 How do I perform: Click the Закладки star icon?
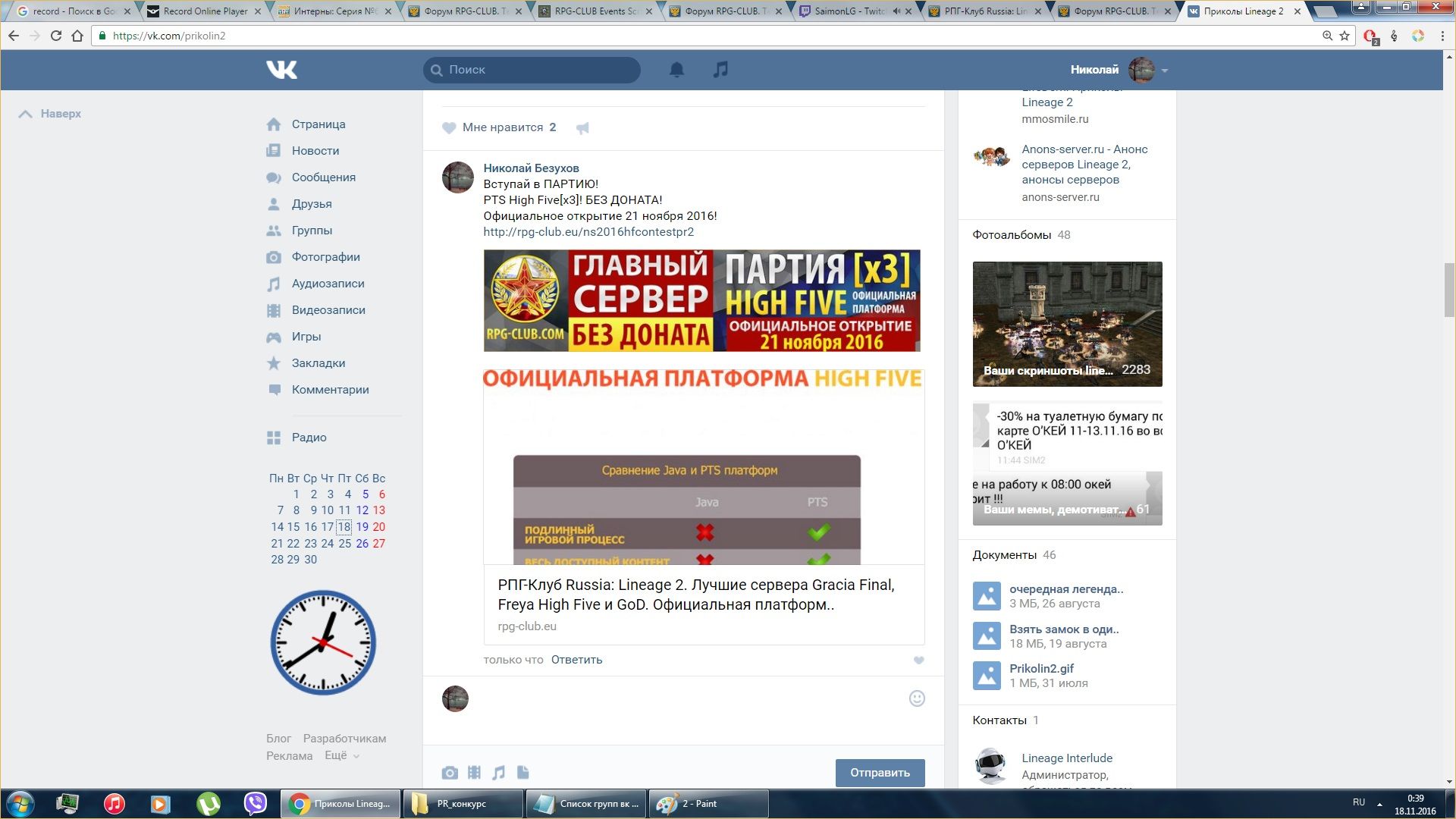pos(274,363)
